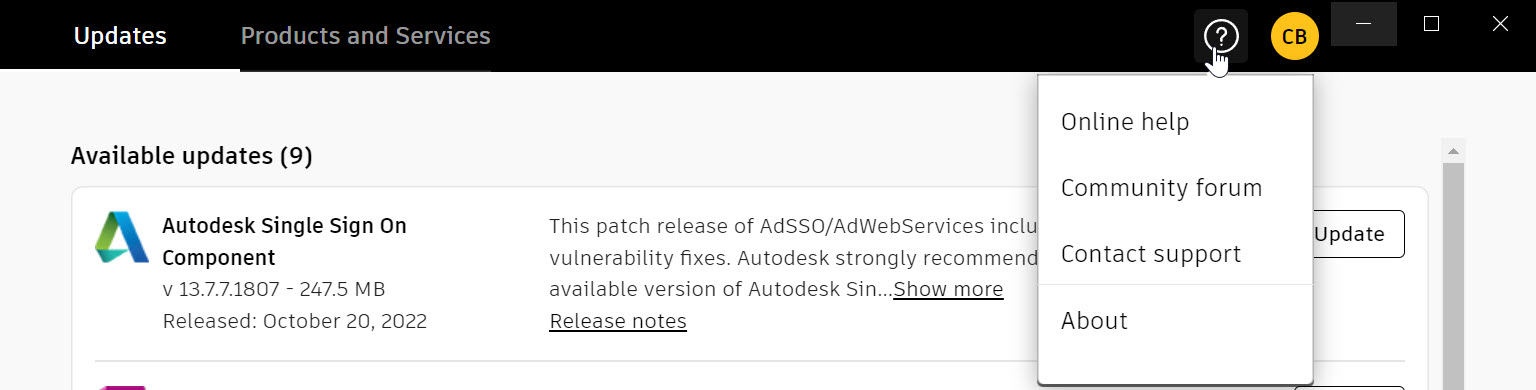Click the magenta product icon below

pos(120,387)
